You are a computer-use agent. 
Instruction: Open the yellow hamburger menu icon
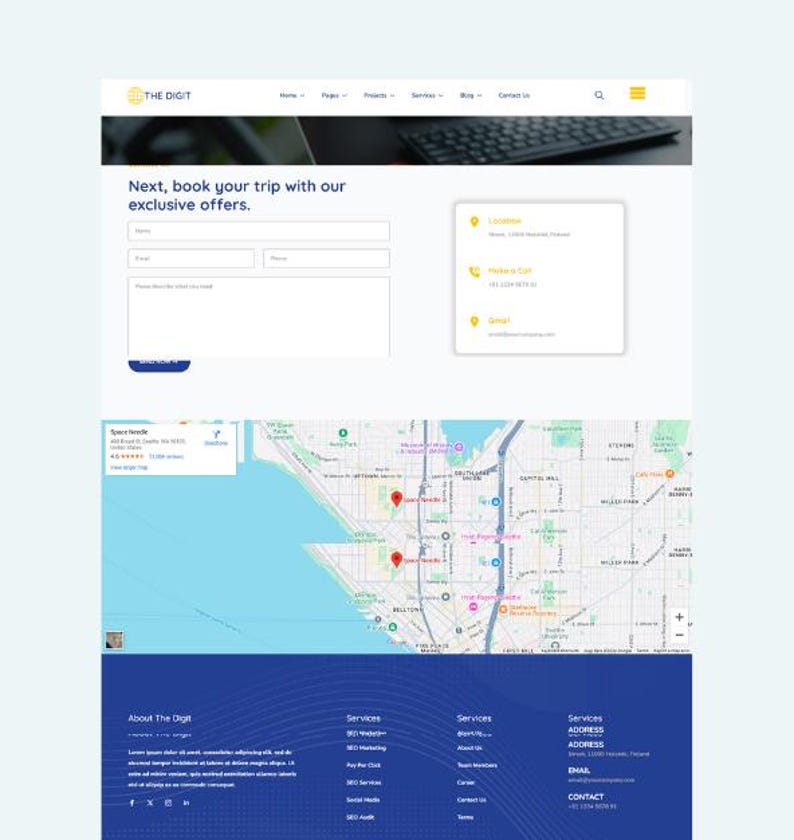(637, 93)
